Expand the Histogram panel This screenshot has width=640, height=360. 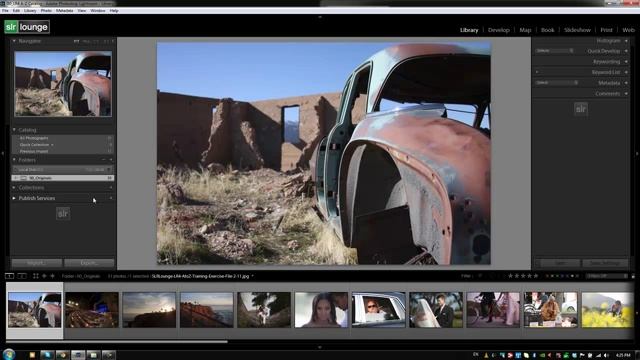(x=626, y=41)
